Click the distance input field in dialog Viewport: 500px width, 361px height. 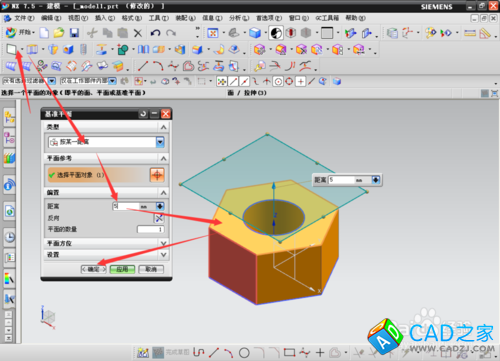click(x=126, y=206)
